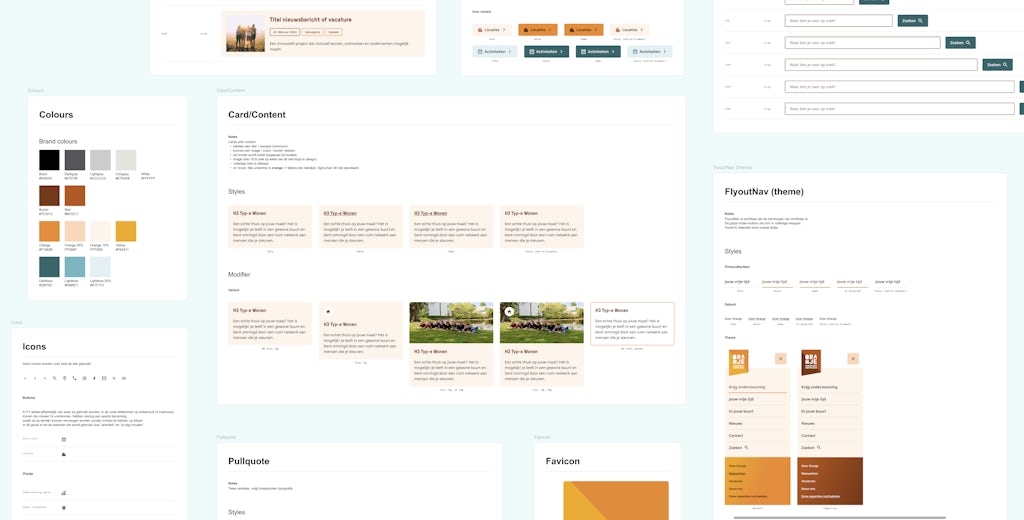Click the home icon on the second modifier card
This screenshot has width=1024, height=520.
[328, 312]
